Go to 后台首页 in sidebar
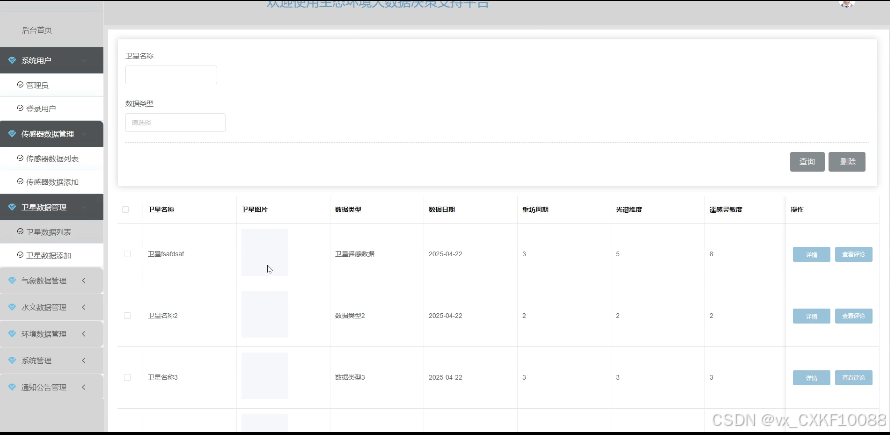 37,31
